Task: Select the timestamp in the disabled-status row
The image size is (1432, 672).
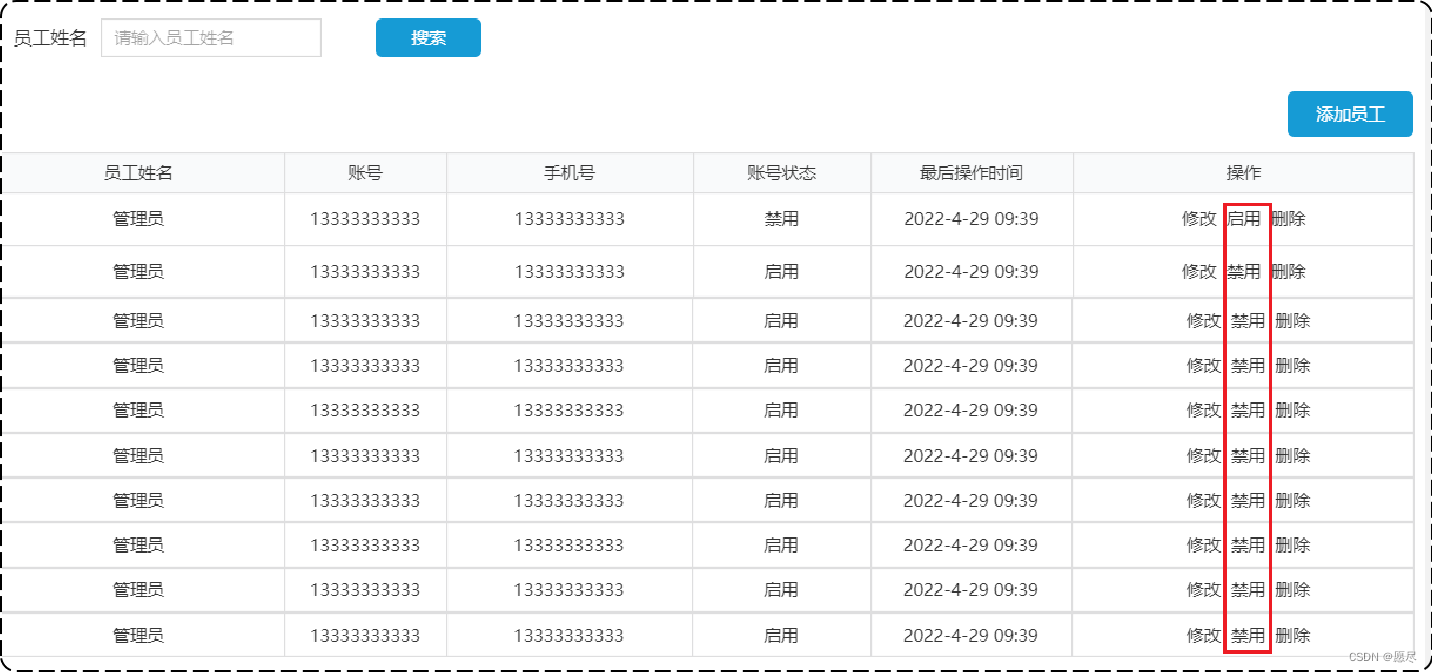Action: click(x=971, y=218)
